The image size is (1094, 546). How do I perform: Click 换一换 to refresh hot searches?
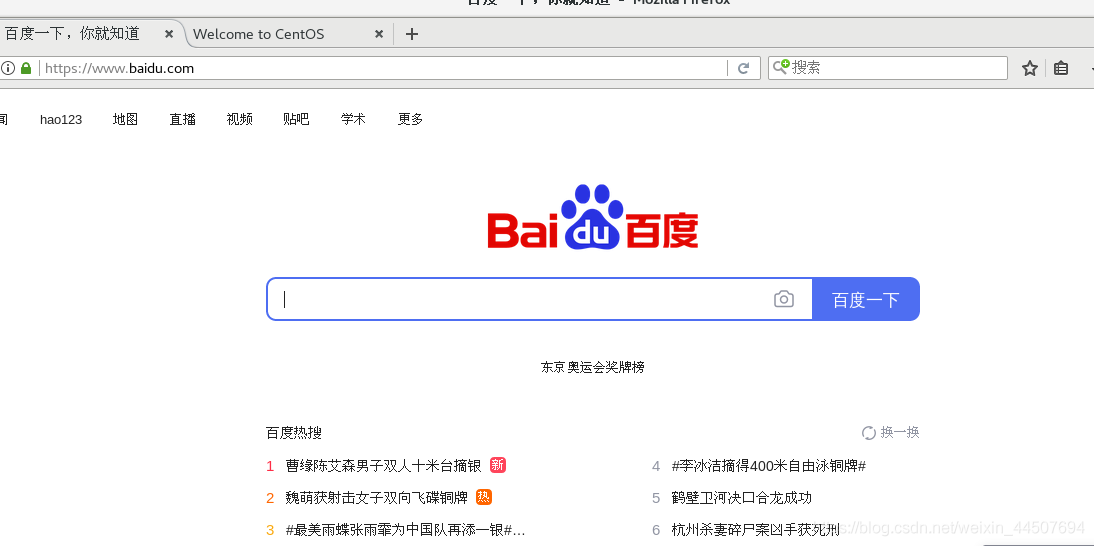(x=900, y=432)
